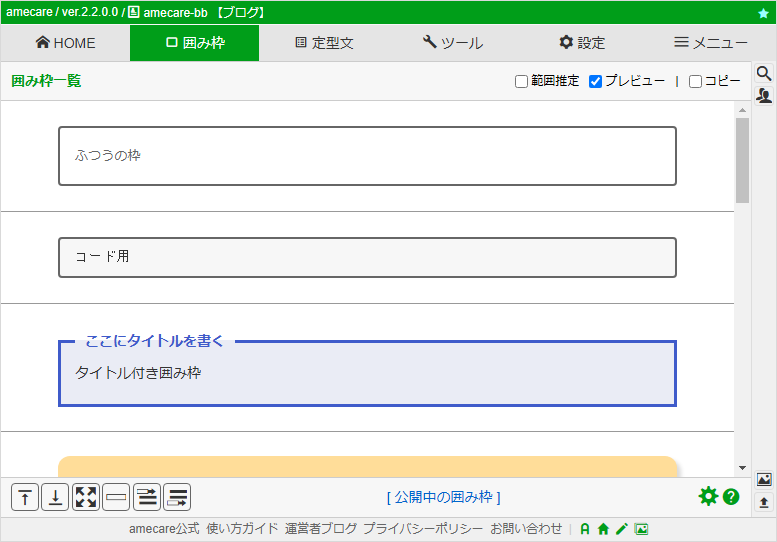Screen dimensions: 777x542
Task: Open the 使い方ガイド footer link
Action: [242, 529]
